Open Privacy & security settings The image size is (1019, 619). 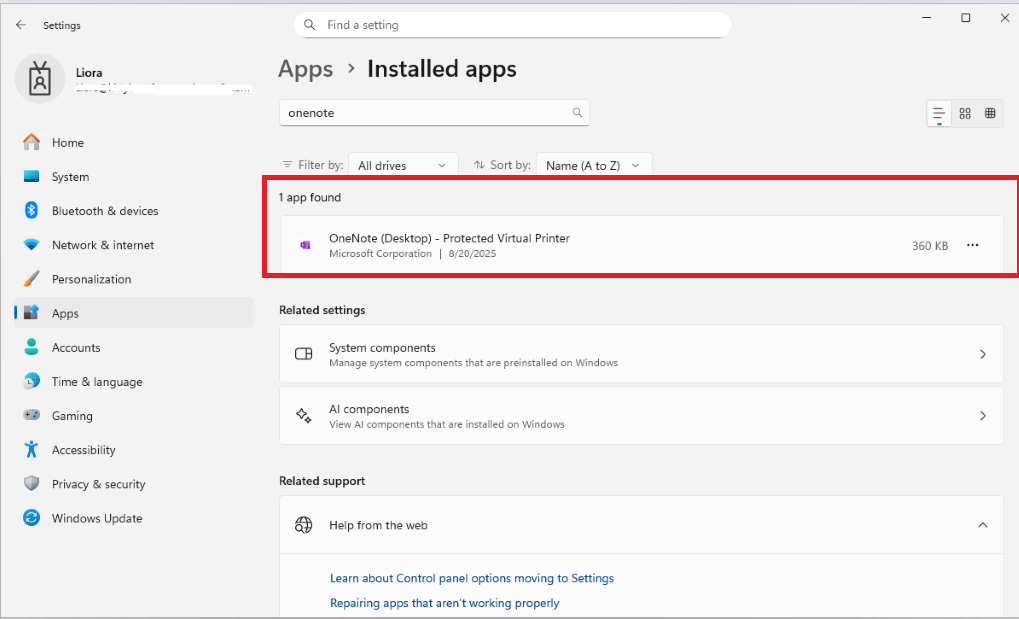coord(98,483)
